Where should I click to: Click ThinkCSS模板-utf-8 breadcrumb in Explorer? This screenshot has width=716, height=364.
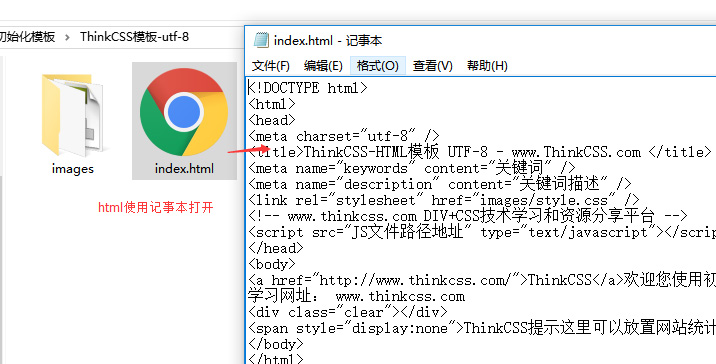coord(134,37)
